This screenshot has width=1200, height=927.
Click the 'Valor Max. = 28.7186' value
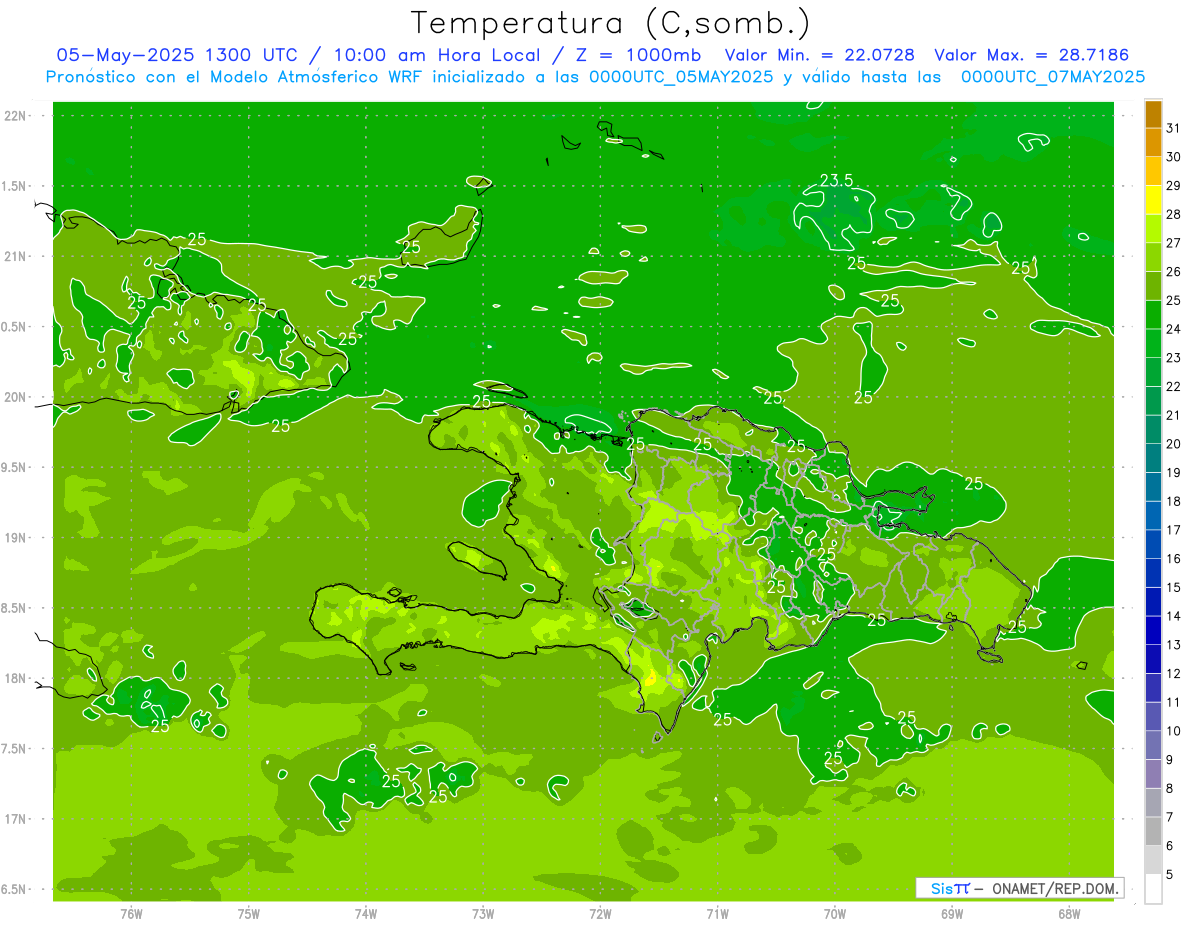pos(1032,55)
